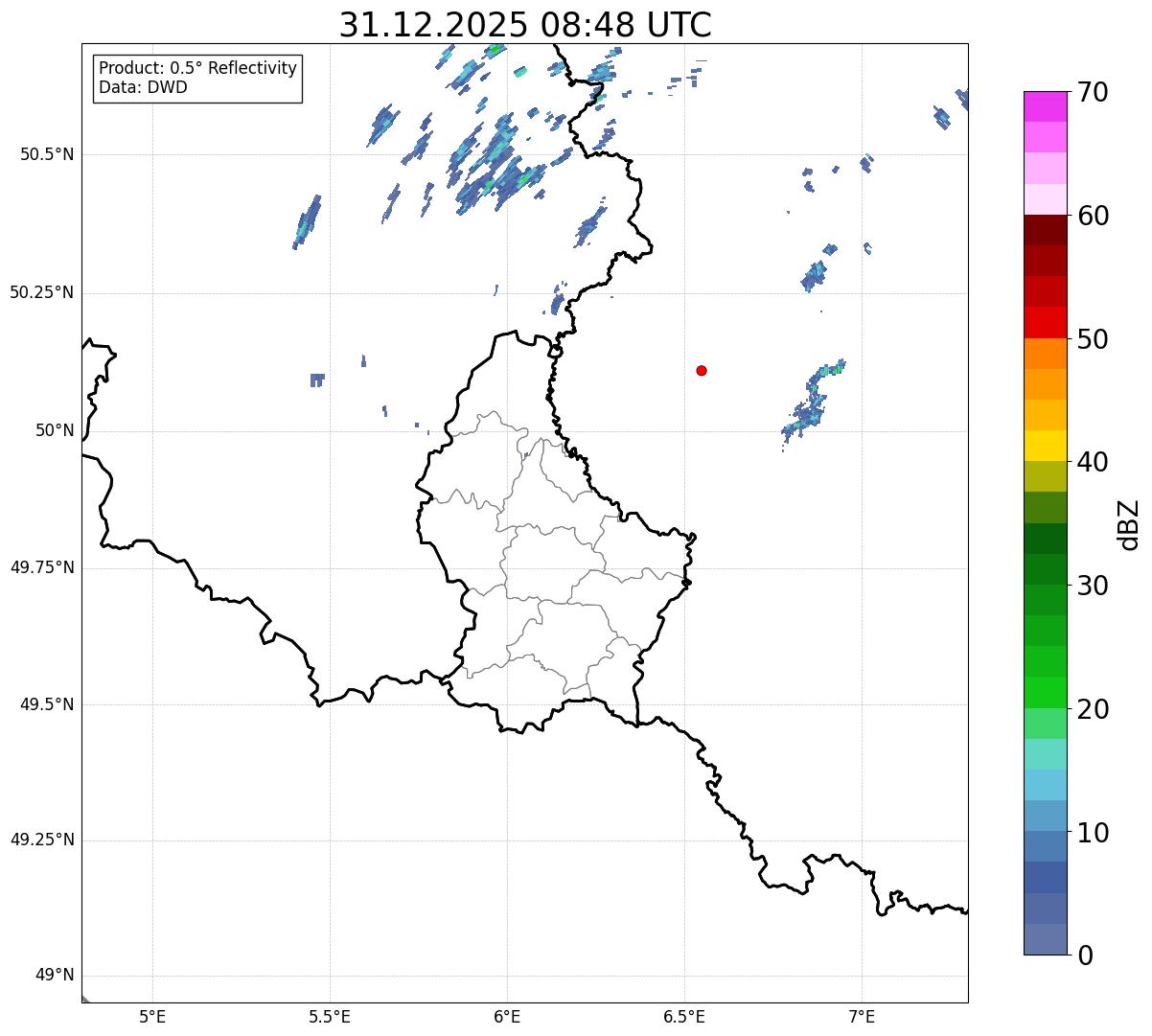Select the Product: 0.5° Reflectivity label

click(x=198, y=69)
